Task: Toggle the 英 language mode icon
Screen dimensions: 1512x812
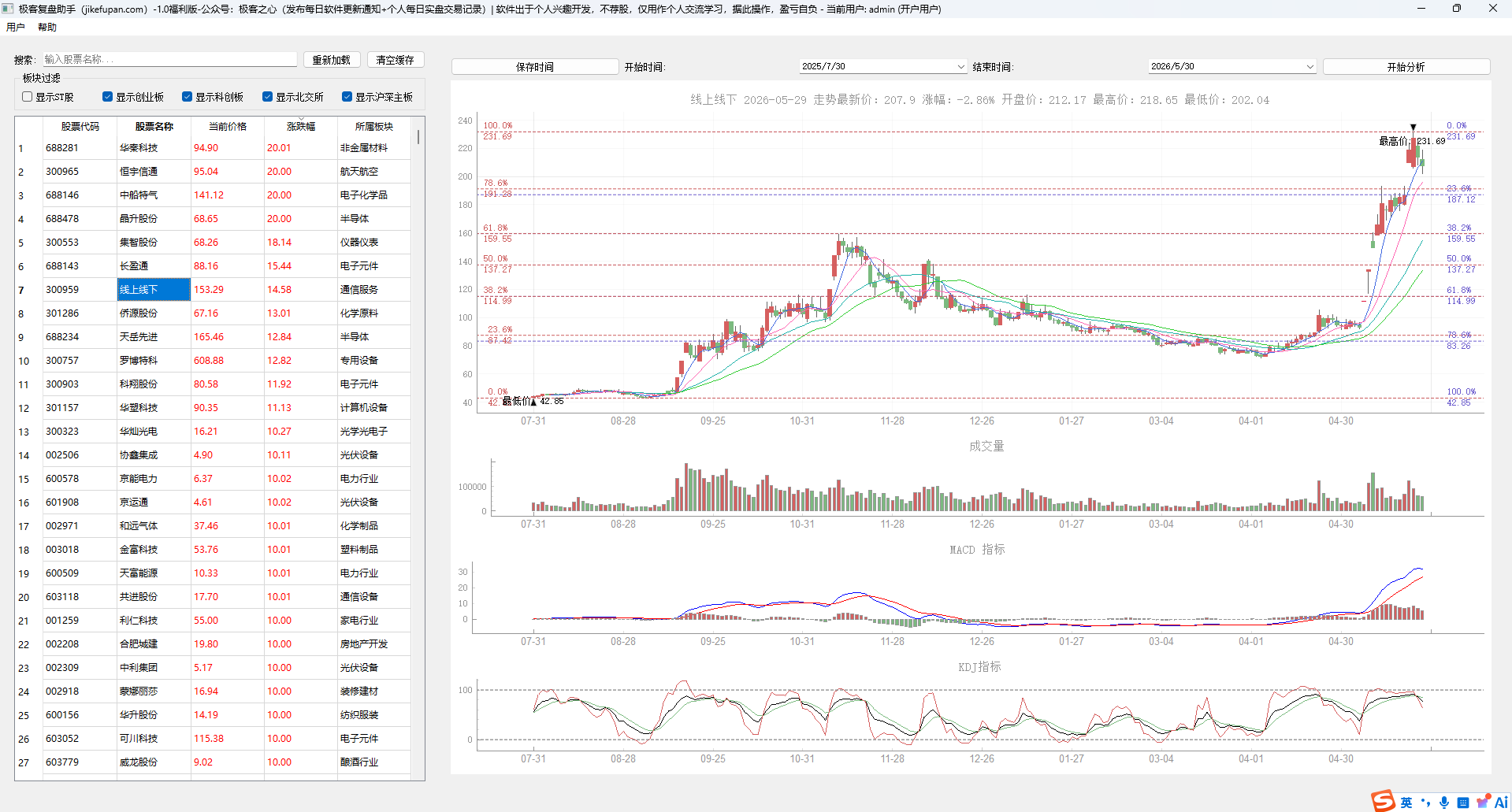Action: [x=1406, y=803]
